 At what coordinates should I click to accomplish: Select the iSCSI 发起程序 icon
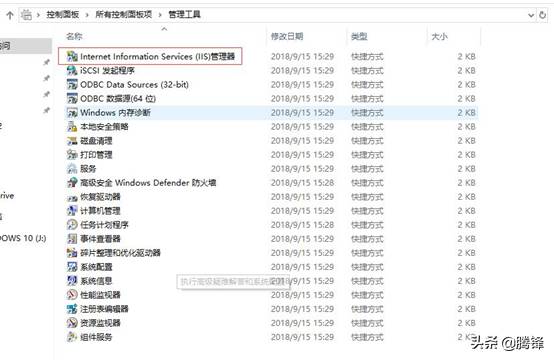72,70
